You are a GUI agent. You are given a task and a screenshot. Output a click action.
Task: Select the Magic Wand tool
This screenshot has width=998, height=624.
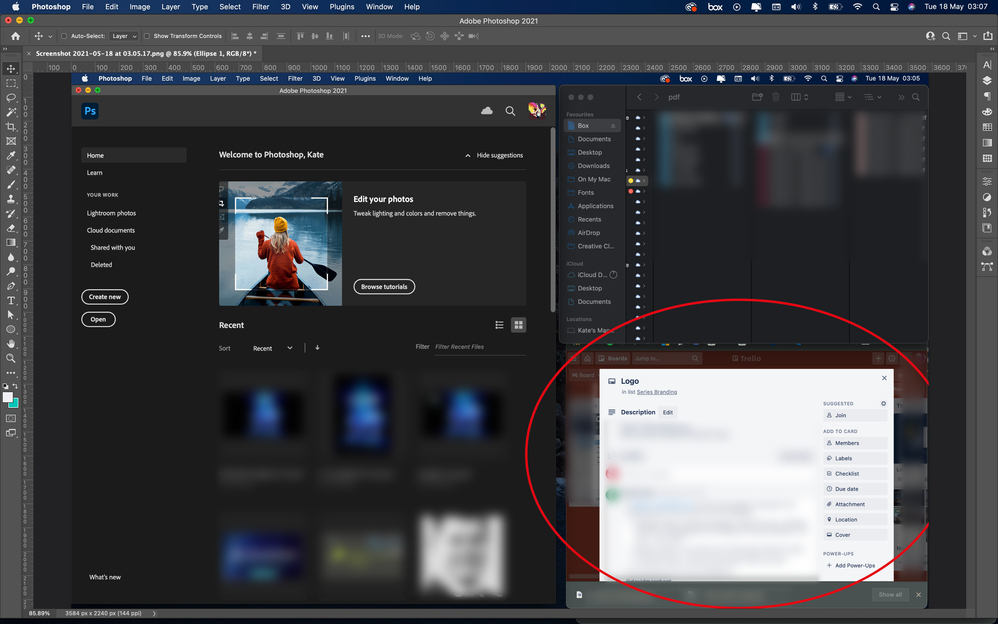(11, 112)
